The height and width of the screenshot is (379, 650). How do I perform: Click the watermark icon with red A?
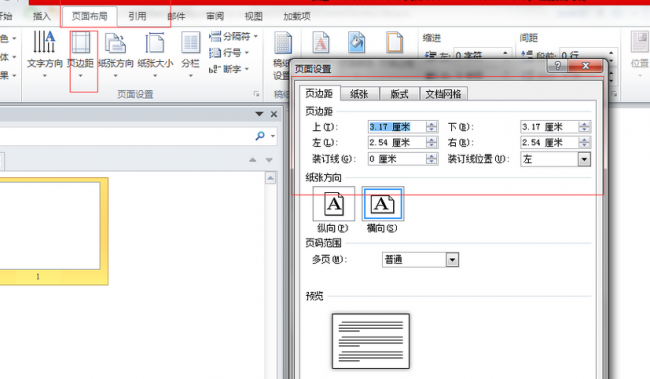click(320, 42)
